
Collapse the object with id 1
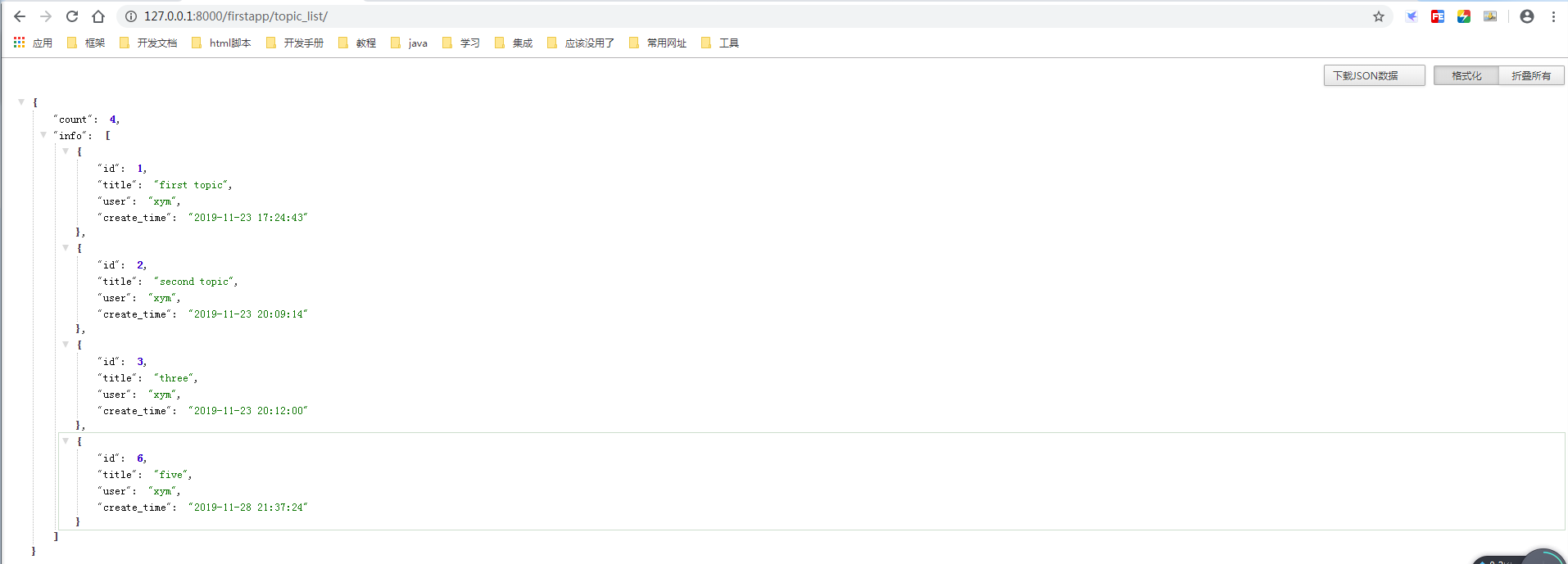(66, 151)
